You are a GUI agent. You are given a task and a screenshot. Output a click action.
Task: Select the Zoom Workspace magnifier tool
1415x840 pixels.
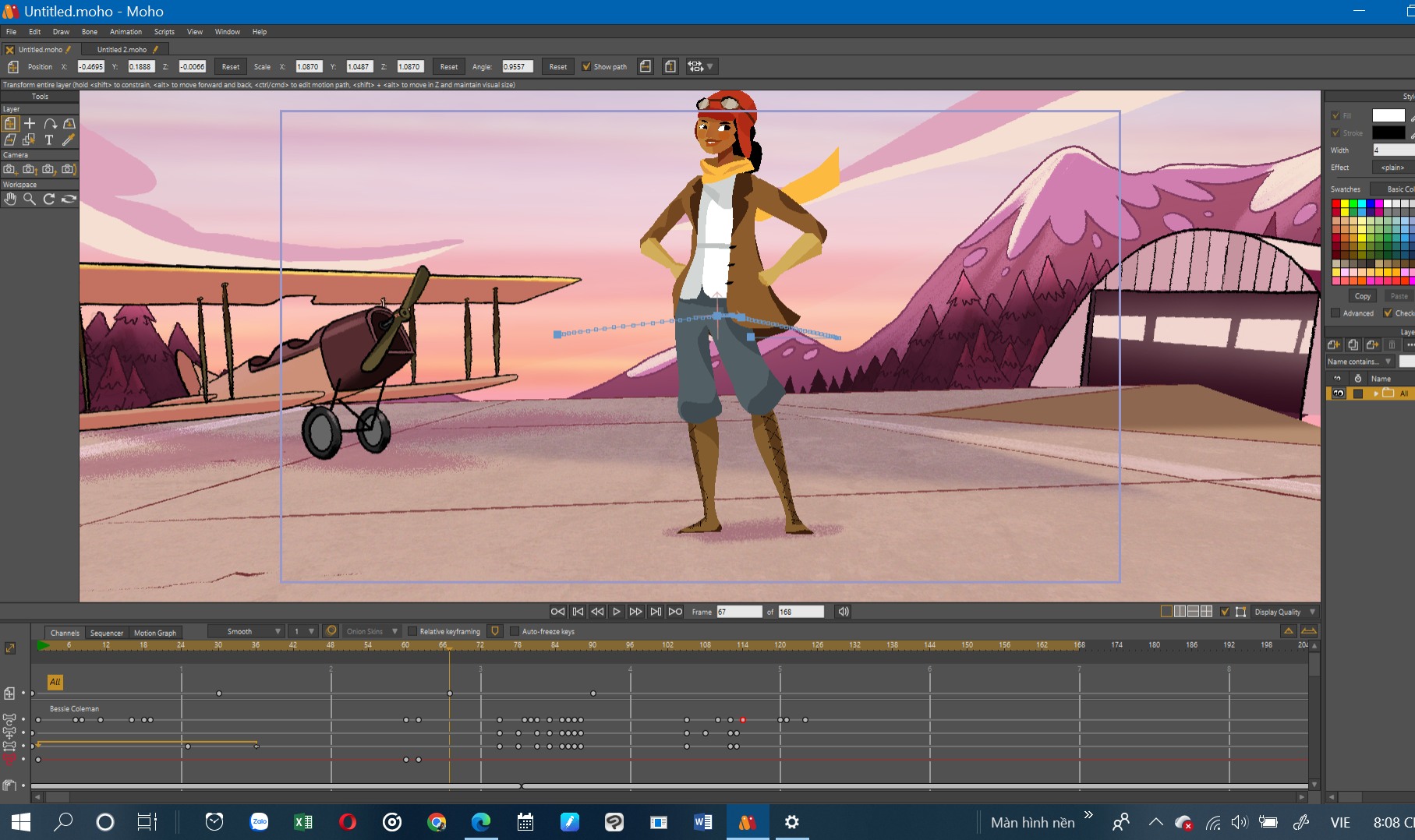point(30,199)
